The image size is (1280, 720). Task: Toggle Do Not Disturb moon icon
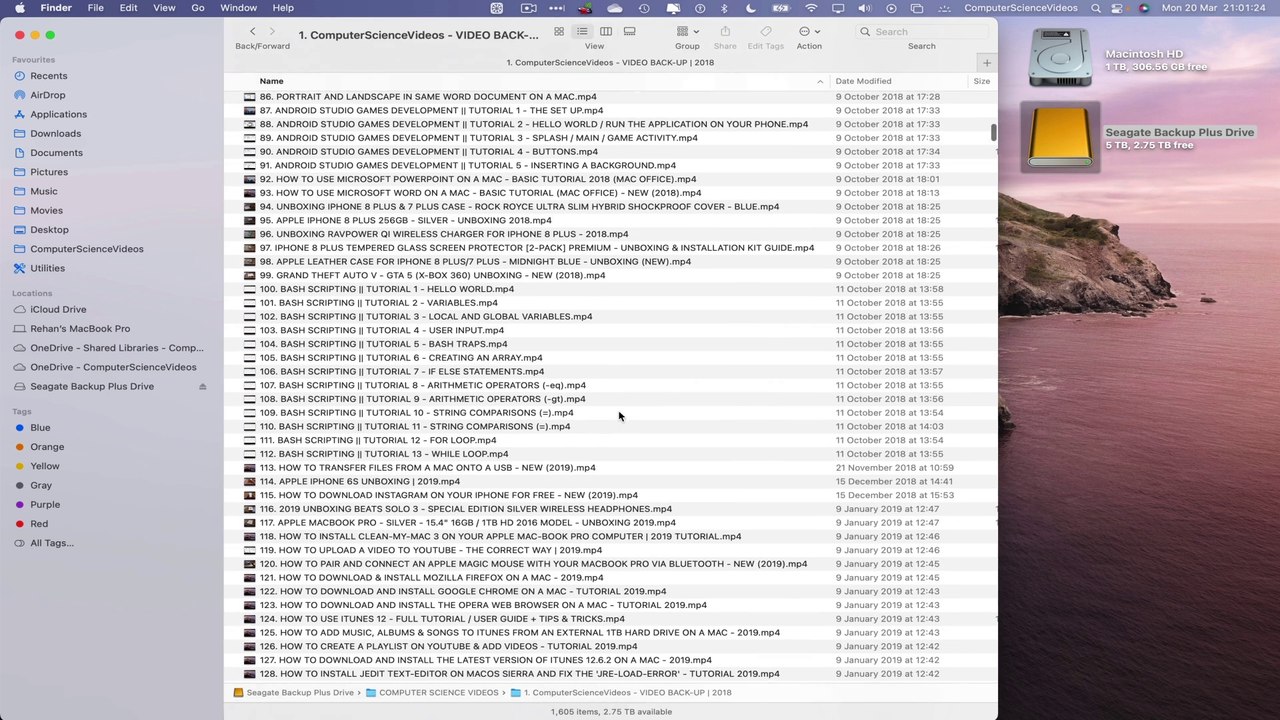pyautogui.click(x=753, y=8)
